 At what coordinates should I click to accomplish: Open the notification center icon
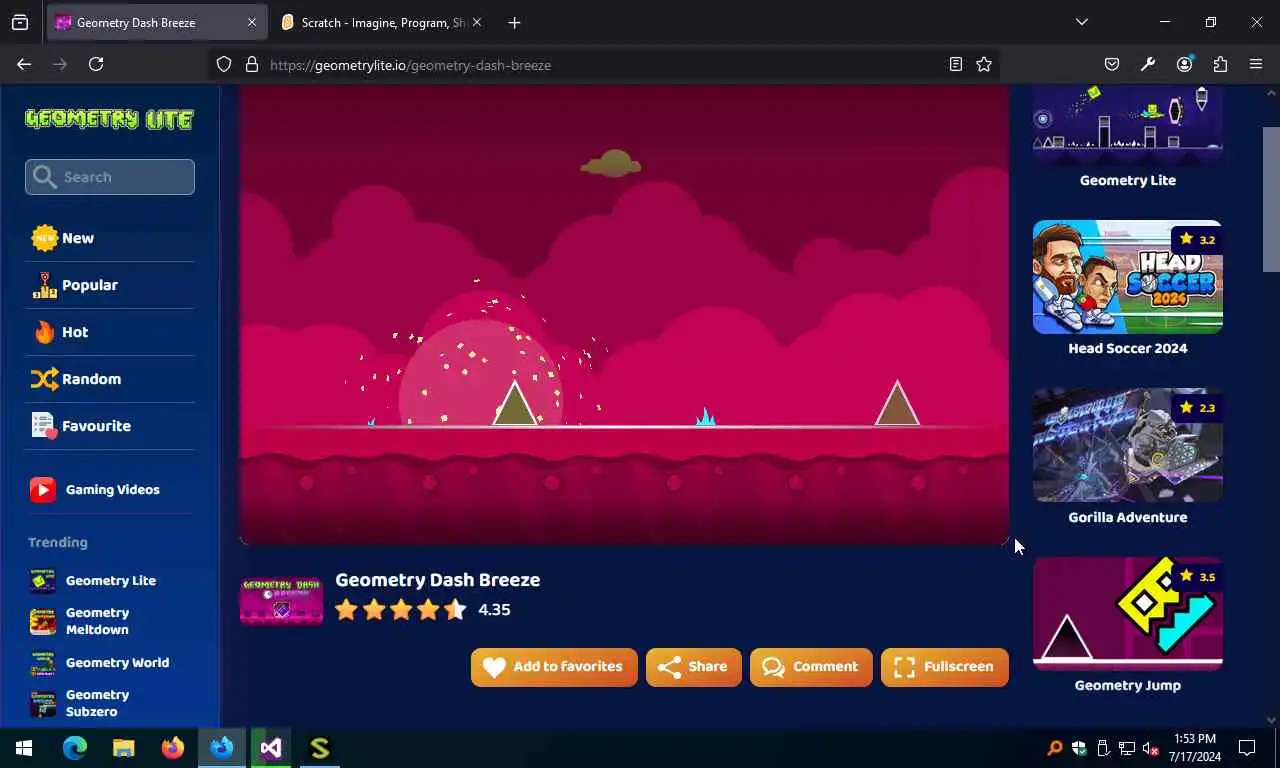click(1247, 748)
